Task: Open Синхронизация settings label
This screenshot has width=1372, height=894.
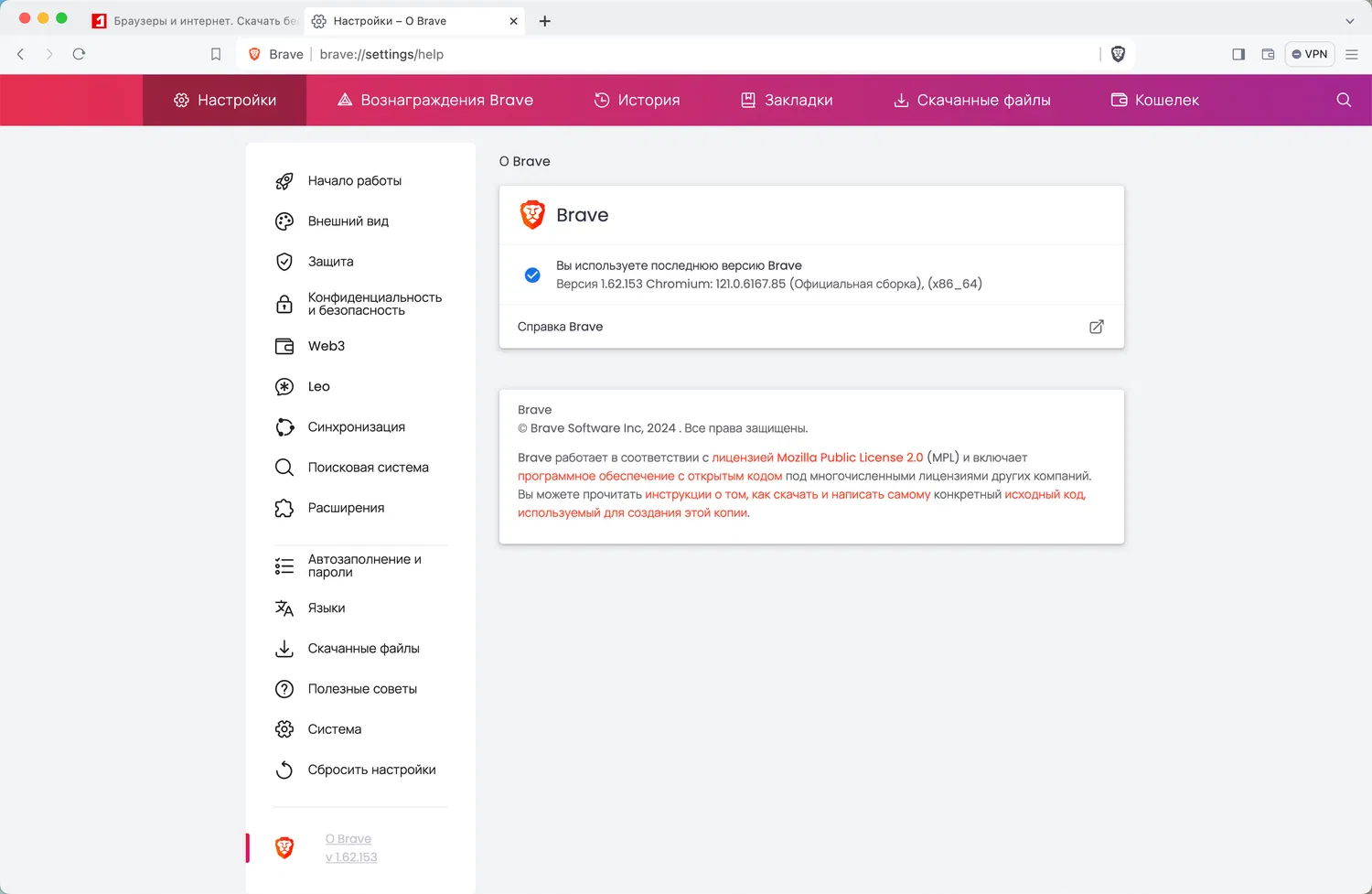Action: 357,427
